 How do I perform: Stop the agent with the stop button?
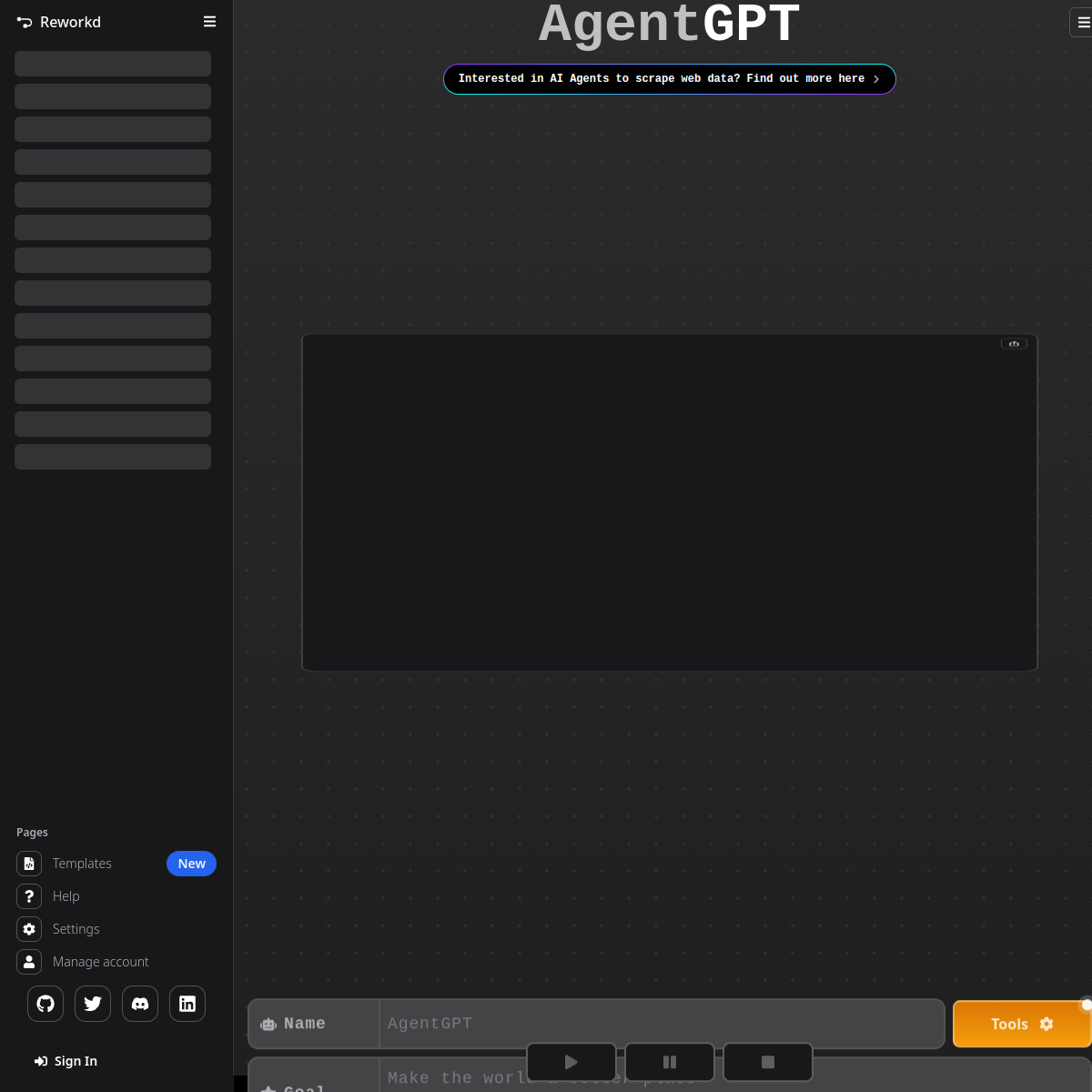click(768, 1062)
